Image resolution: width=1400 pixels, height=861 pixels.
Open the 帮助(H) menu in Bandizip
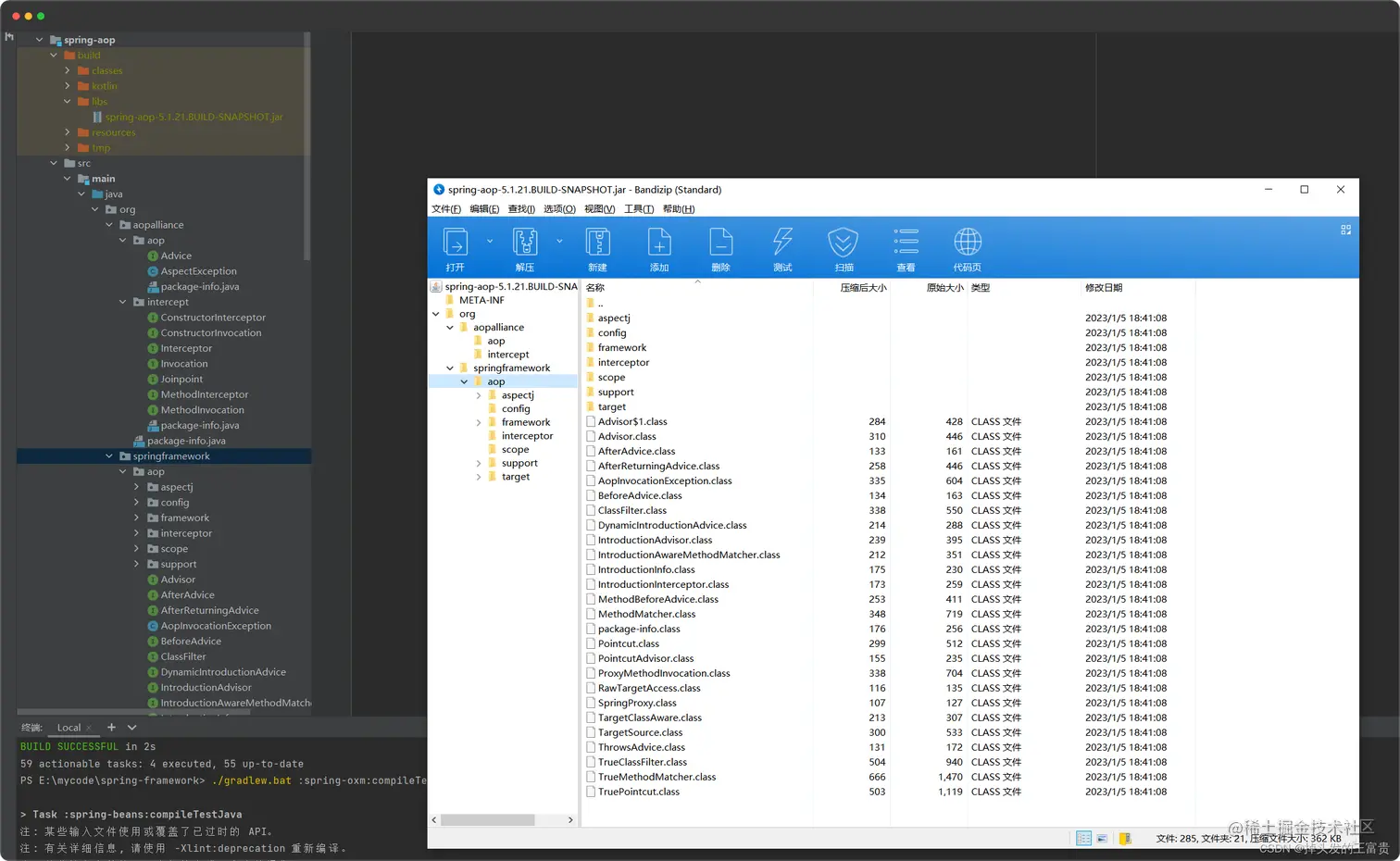tap(679, 209)
